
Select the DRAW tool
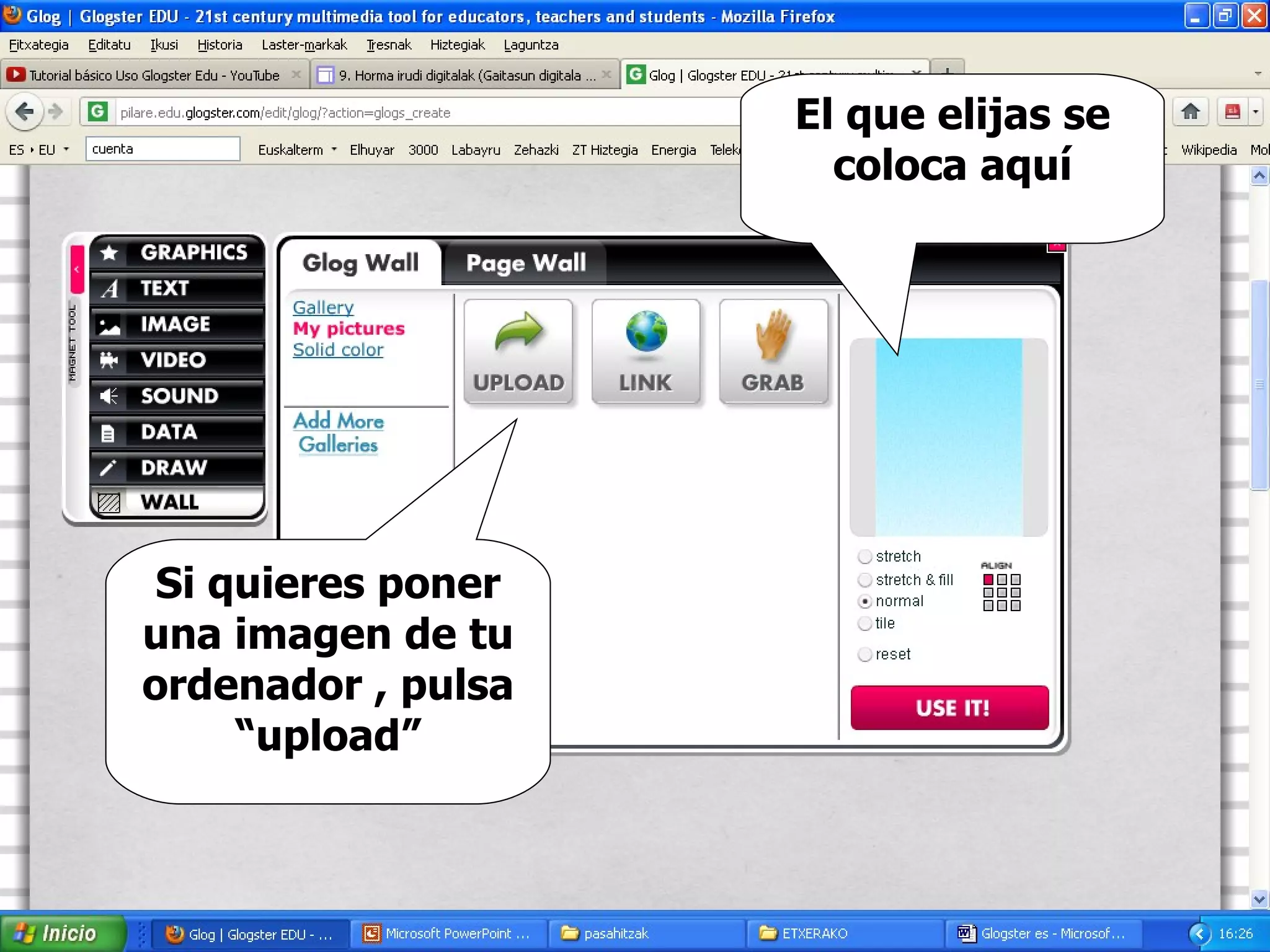(177, 467)
